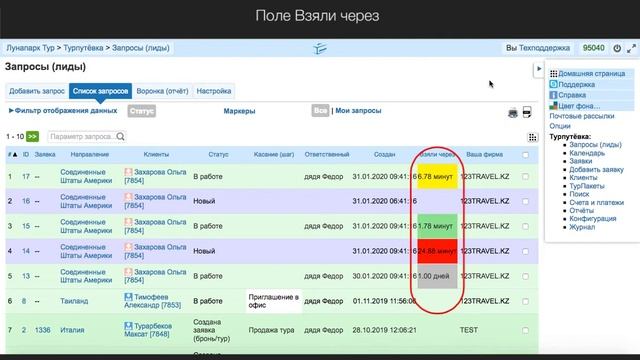Click the center logo icon in header
Image resolution: width=640 pixels, height=360 pixels.
point(320,48)
